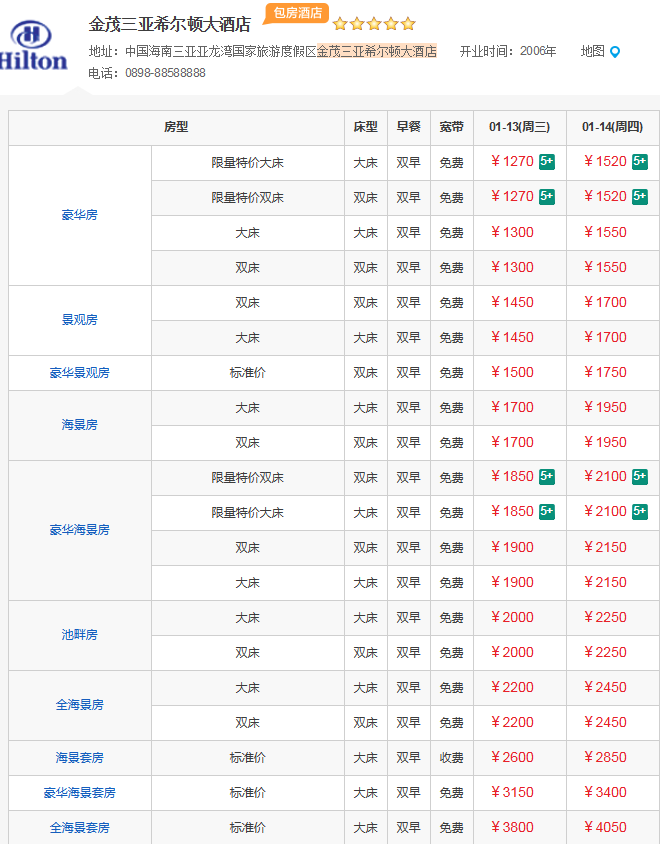Select the 01-13(周三) date column header
Screen dimensions: 660x844
coord(520,127)
